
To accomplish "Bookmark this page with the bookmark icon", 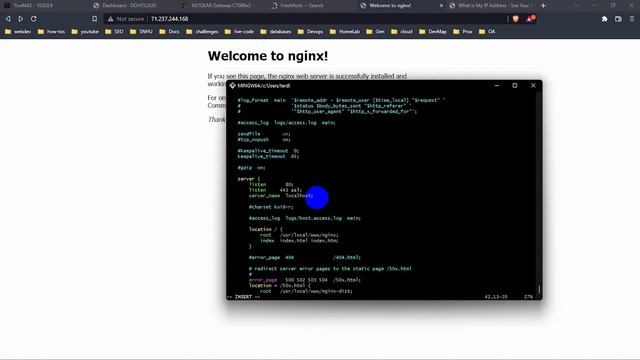I will pos(95,19).
